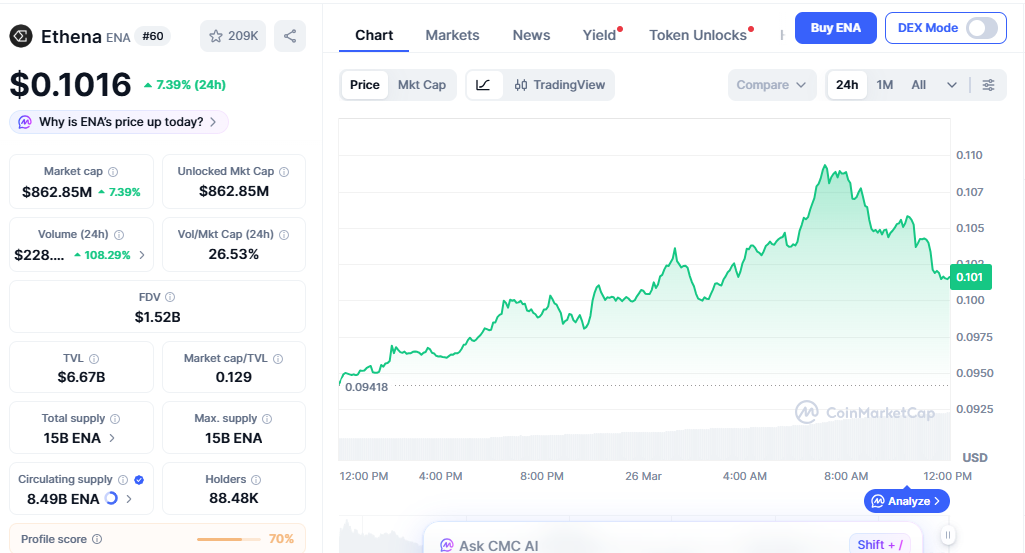
Task: Click the 88.48K holders value
Action: pos(233,498)
